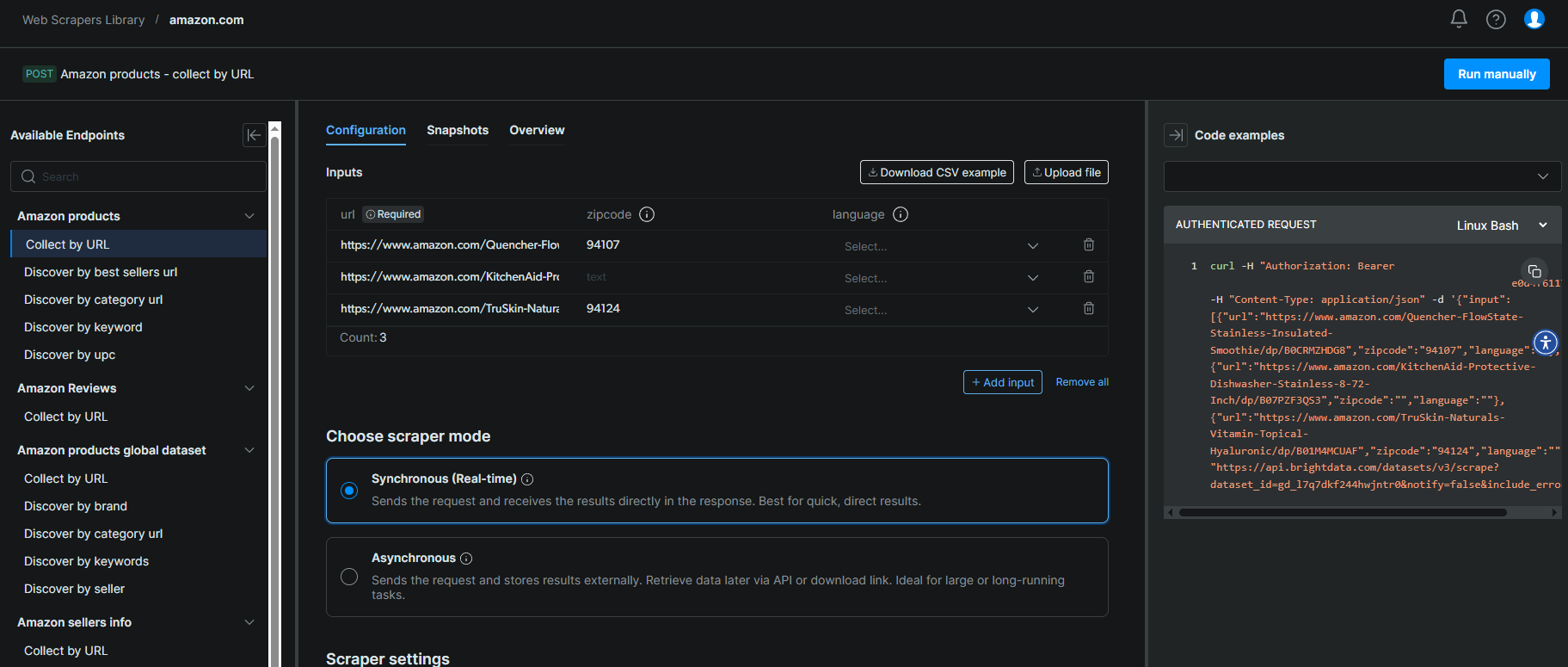Viewport: 1568px width, 667px height.
Task: Click the endpoints Search field
Action: coord(138,176)
